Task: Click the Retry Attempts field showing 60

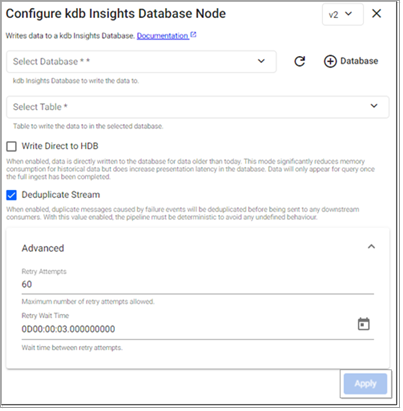Action: click(198, 285)
